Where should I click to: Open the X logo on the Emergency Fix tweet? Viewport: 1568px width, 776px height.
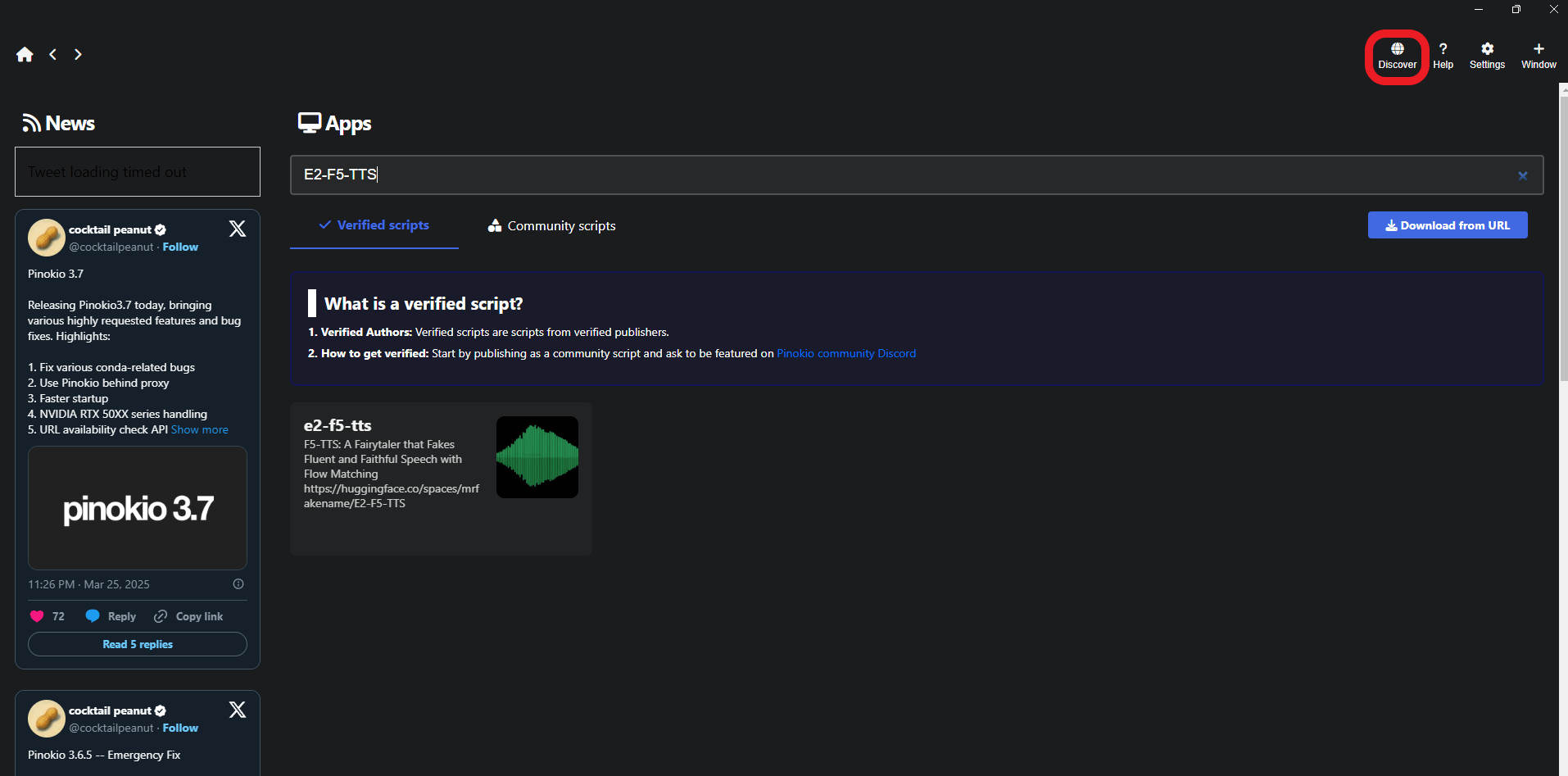(238, 710)
